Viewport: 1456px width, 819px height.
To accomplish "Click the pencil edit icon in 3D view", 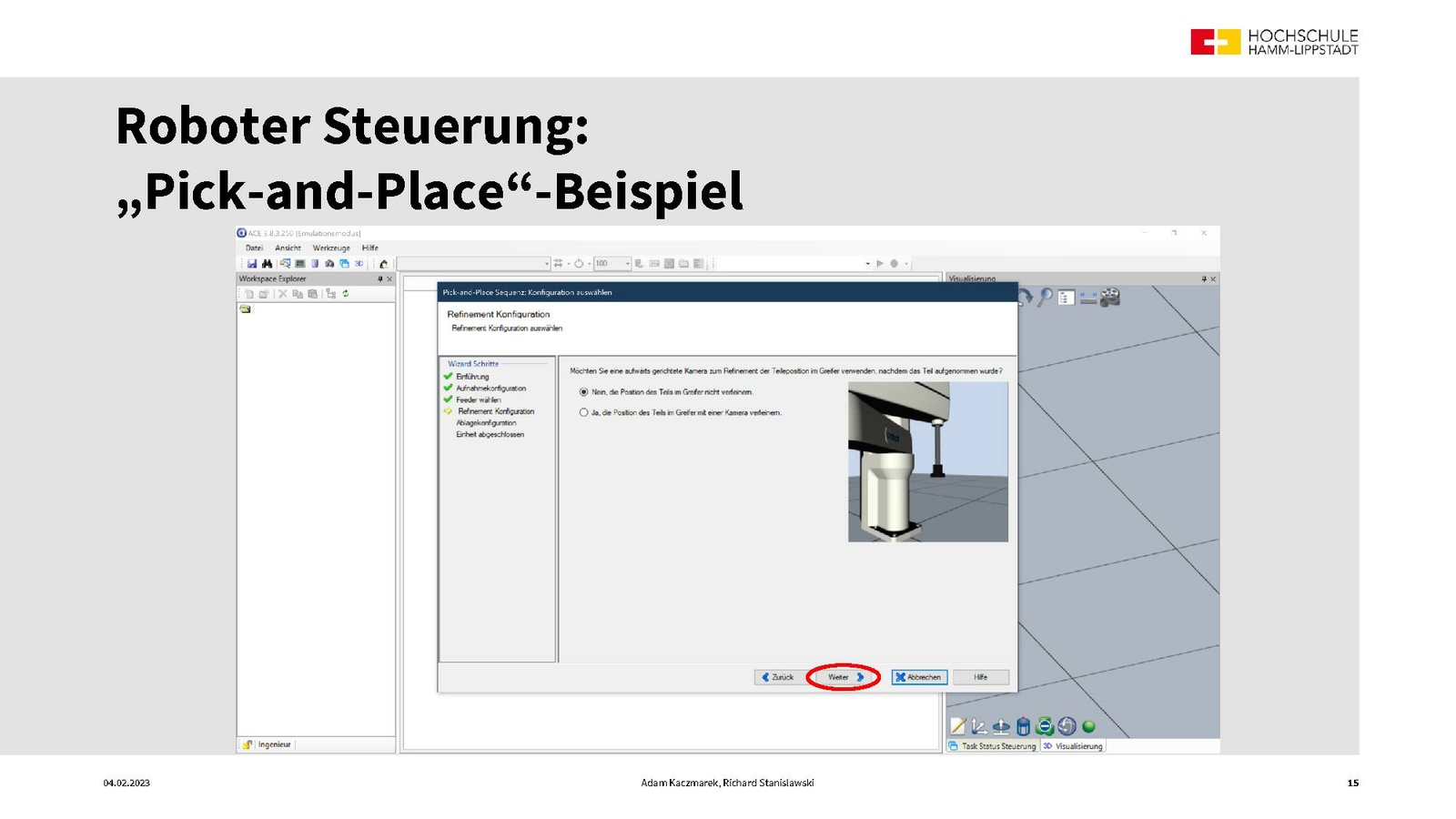I will point(957,726).
